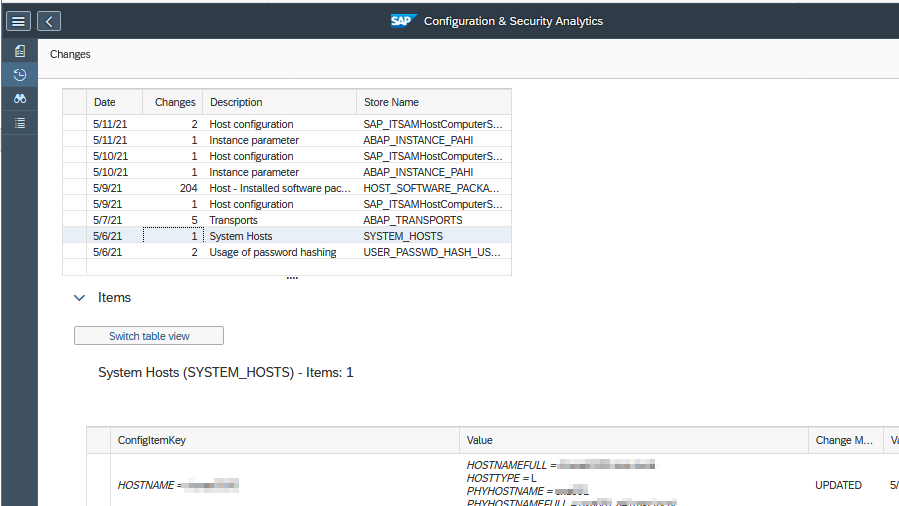Collapse the Items section chevron
This screenshot has width=899, height=506.
point(80,298)
